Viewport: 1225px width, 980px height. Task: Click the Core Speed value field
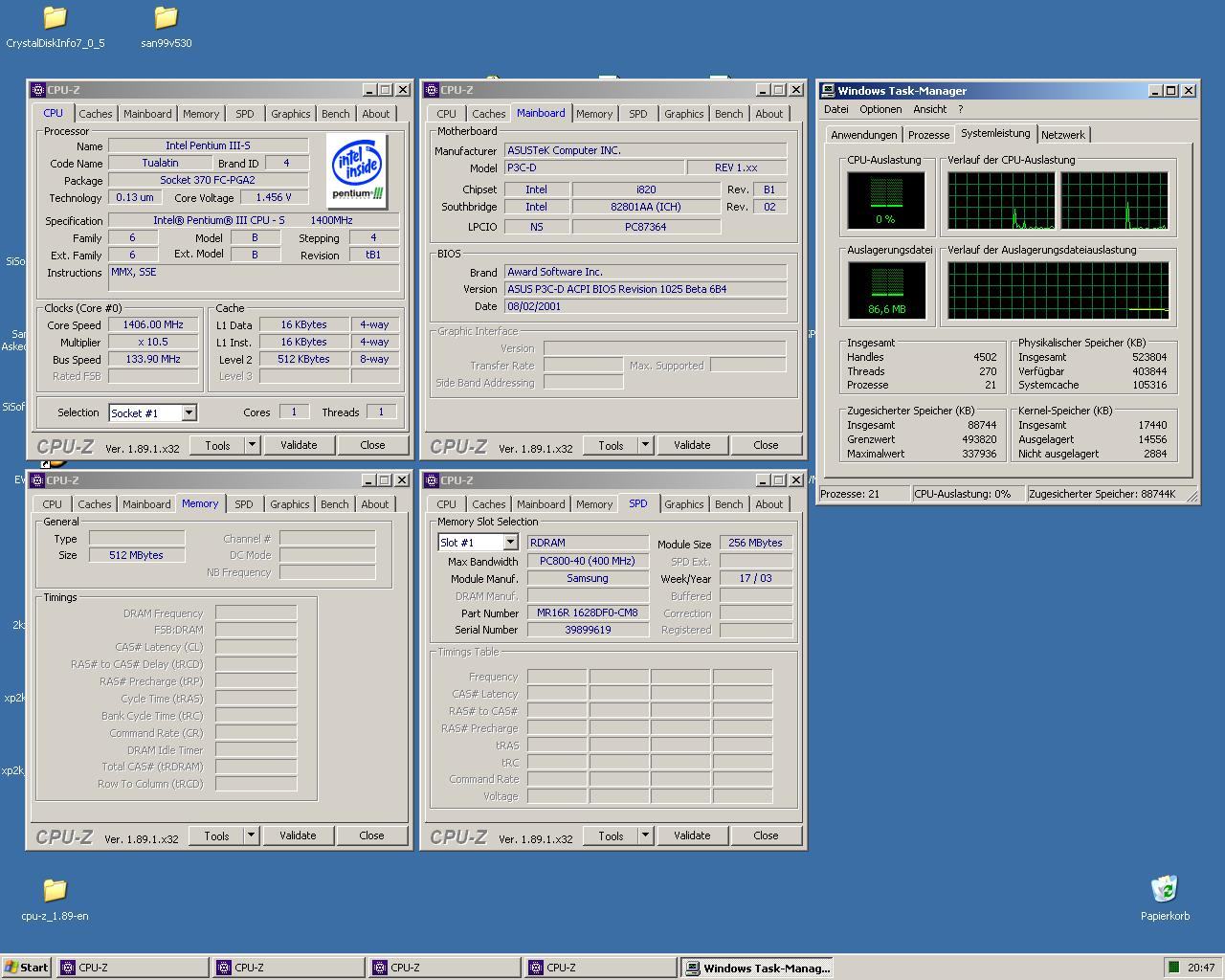click(x=153, y=324)
